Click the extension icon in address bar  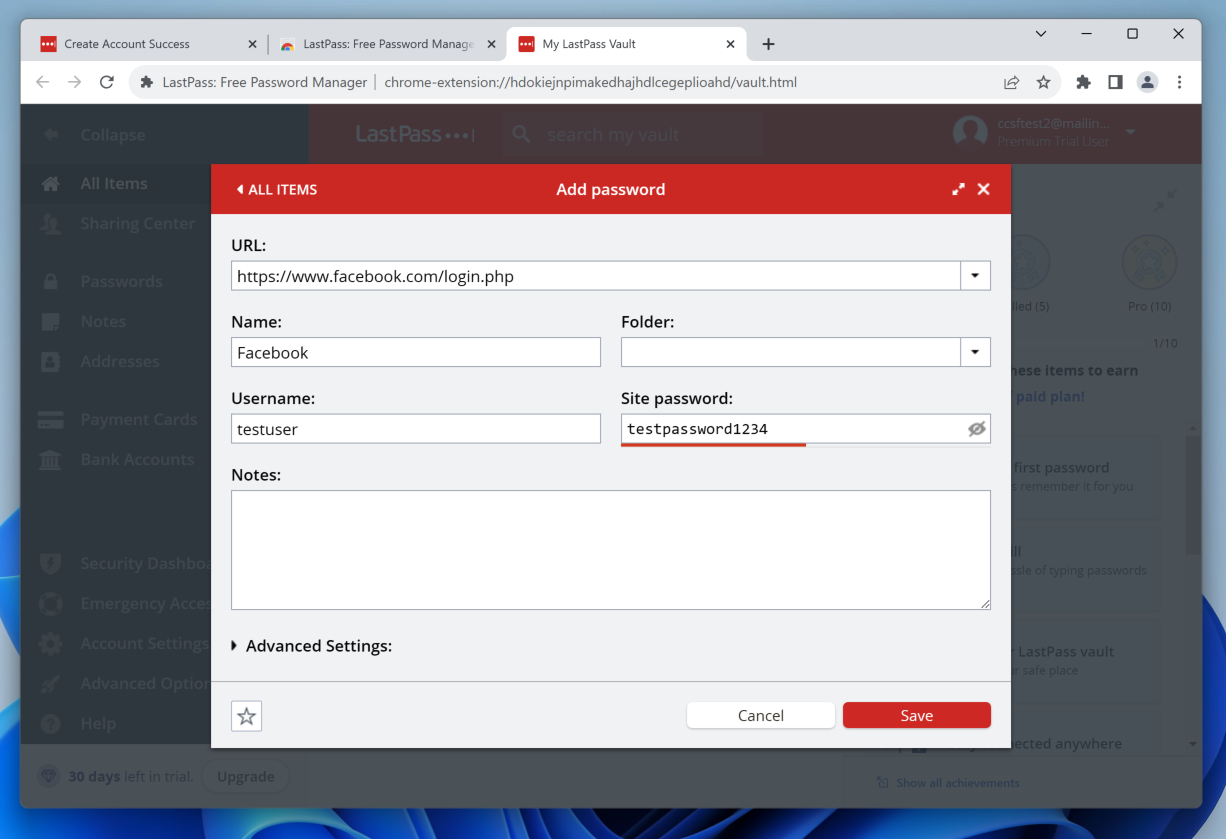[147, 82]
